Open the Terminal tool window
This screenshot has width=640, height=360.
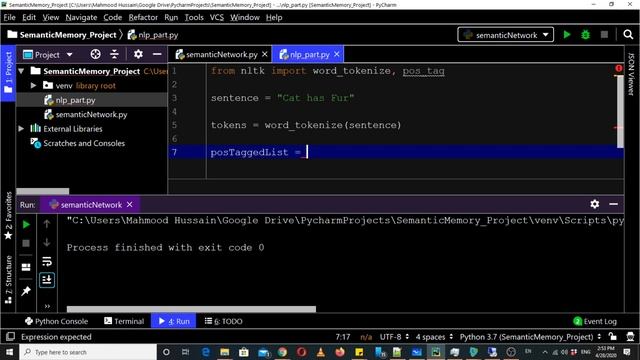[124, 321]
